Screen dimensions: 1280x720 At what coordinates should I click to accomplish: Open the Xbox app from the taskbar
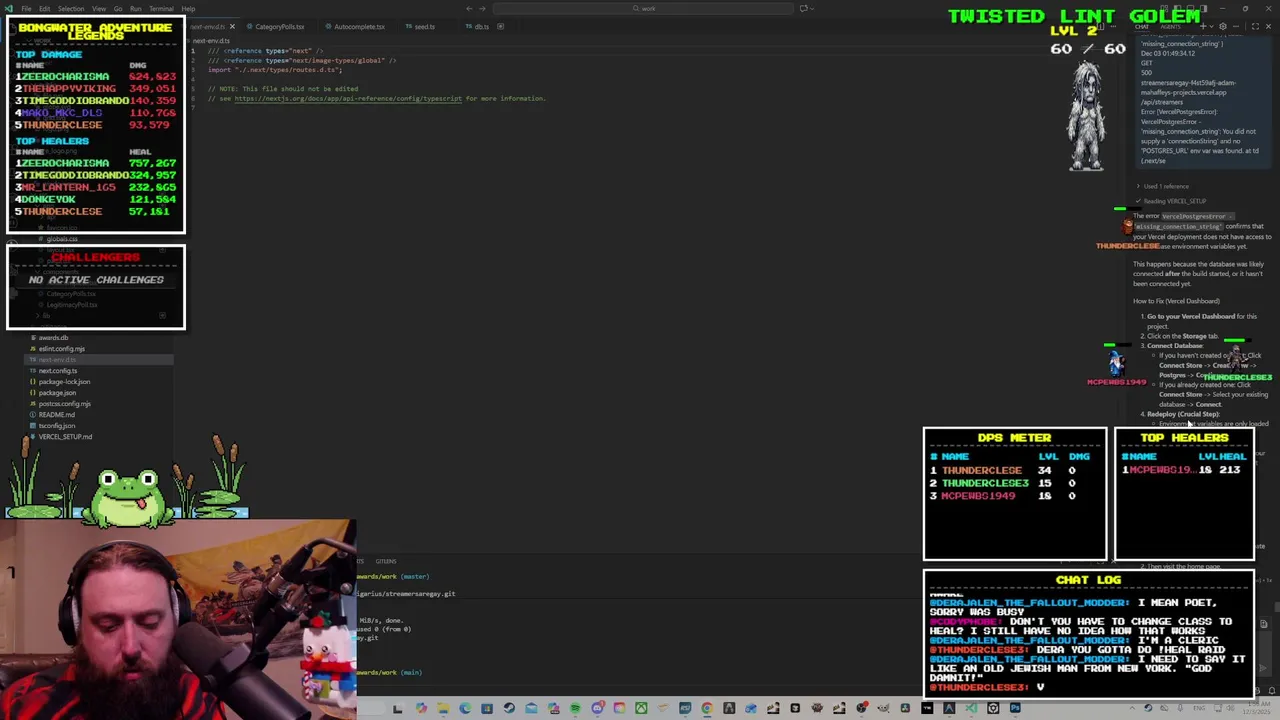point(641,709)
